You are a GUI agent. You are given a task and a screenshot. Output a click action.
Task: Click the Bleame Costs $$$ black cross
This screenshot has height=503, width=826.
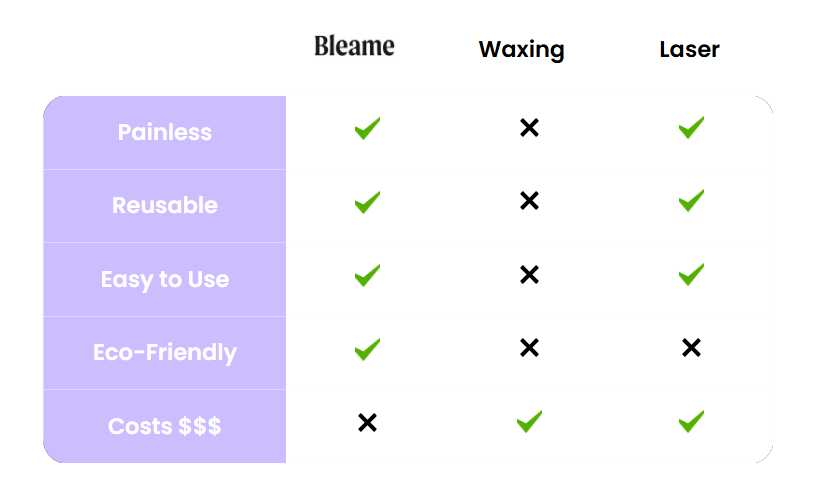click(367, 423)
